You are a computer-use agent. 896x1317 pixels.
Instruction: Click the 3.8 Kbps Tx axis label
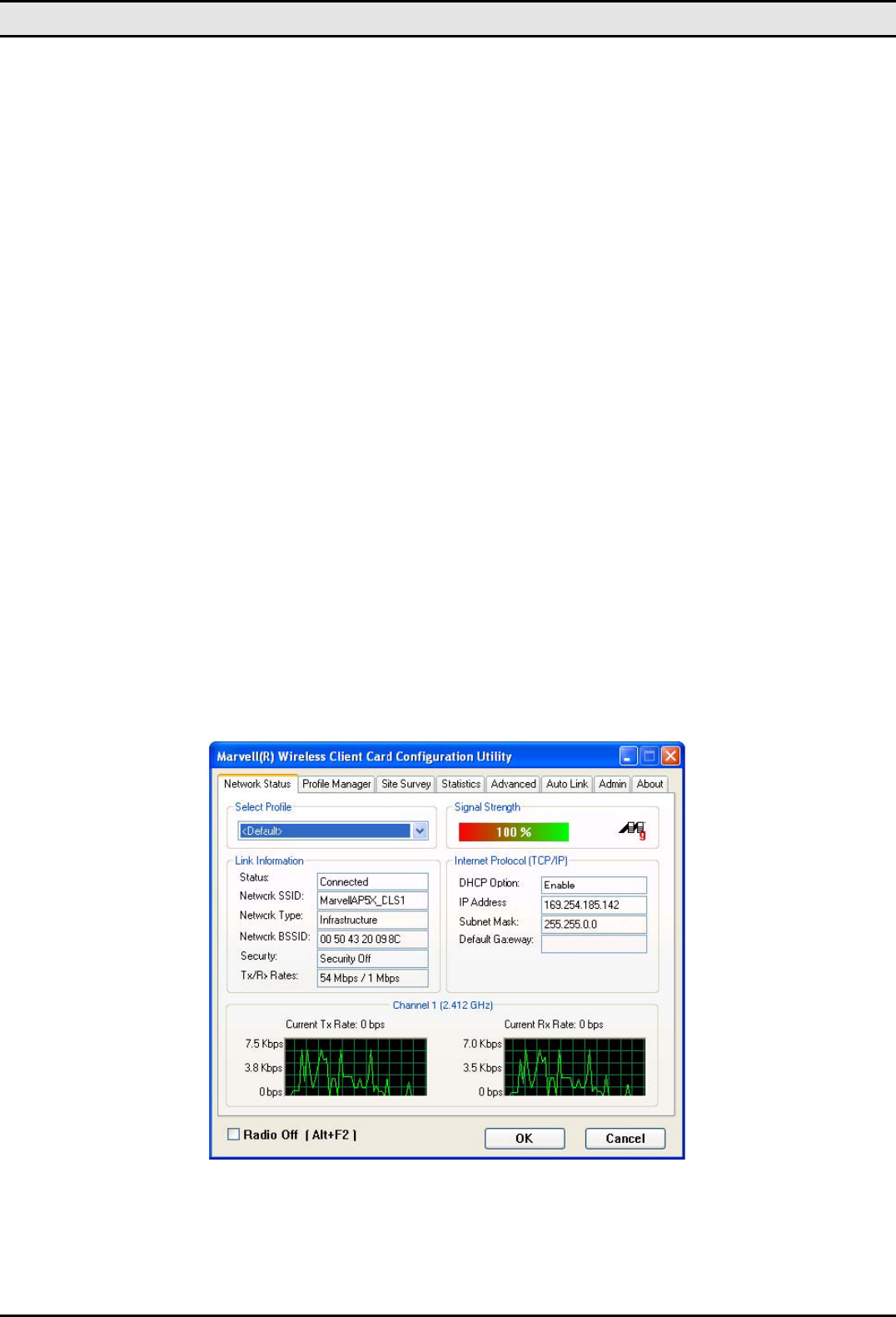click(264, 1068)
